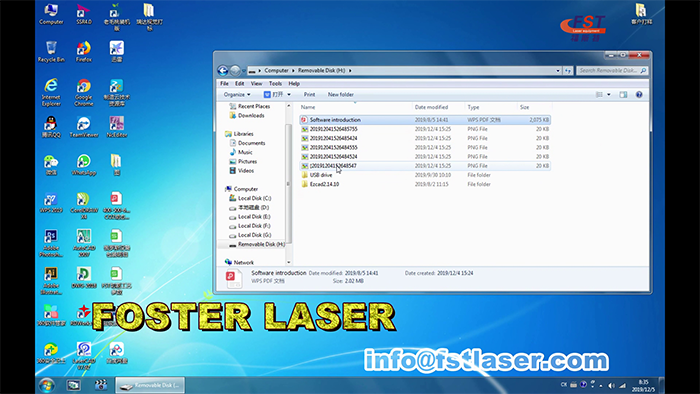Refresh the Explorer address bar
The height and width of the screenshot is (394, 700).
click(x=568, y=71)
